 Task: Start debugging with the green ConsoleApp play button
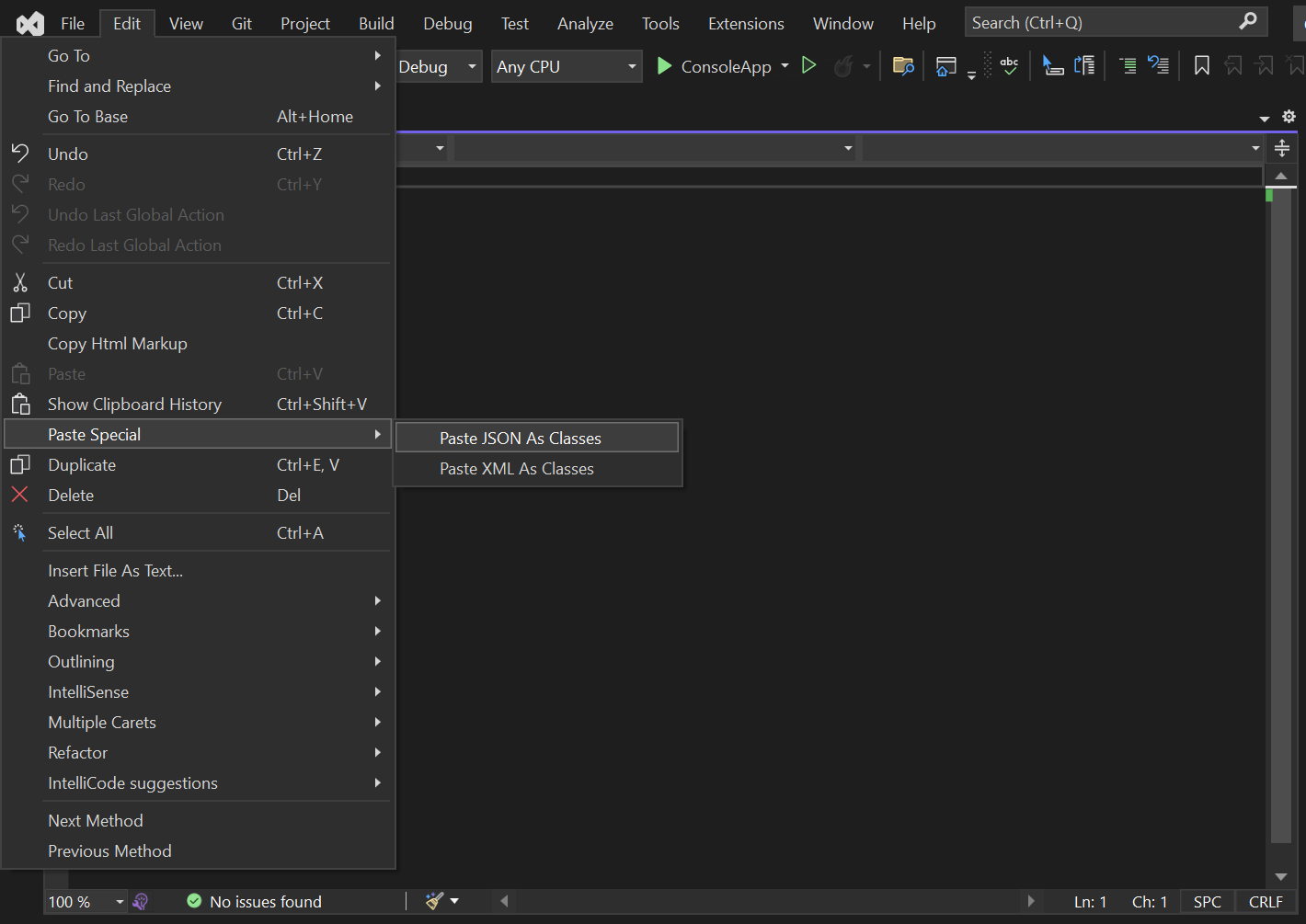pyautogui.click(x=664, y=66)
